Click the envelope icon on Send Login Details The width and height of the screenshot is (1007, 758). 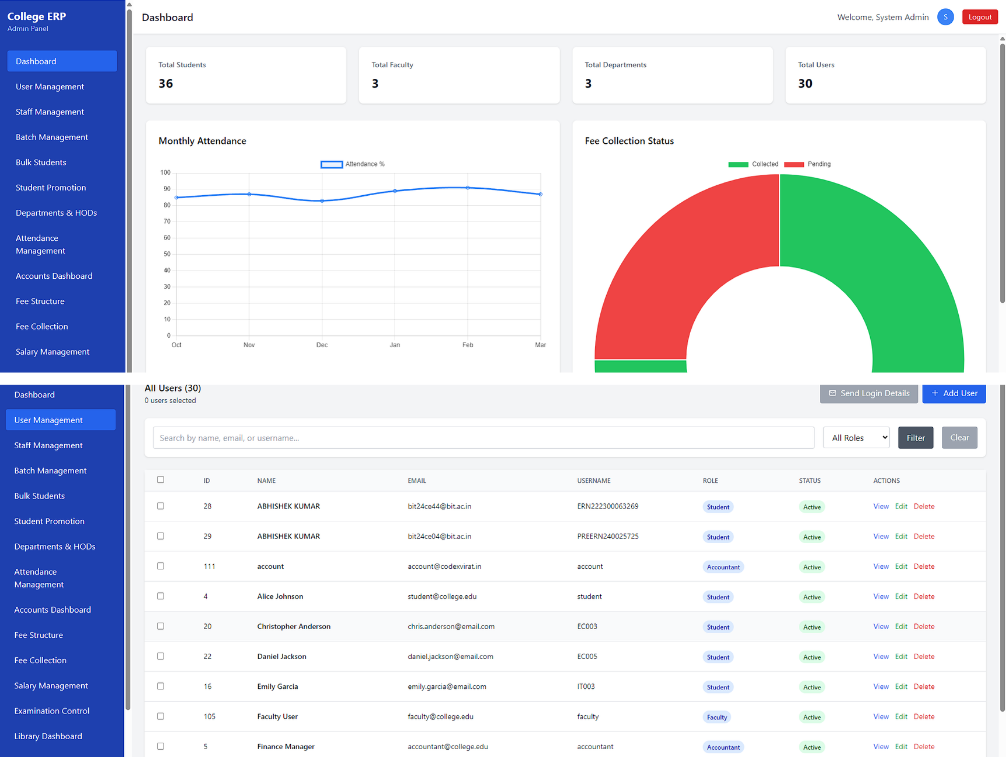(x=832, y=394)
